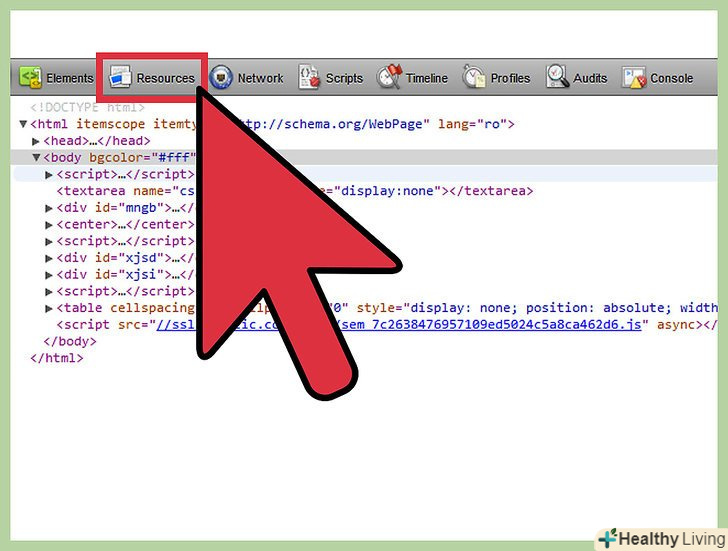Screen dimensions: 728x551
Task: Select the <!DOCTYPE html> line
Action: 87,107
